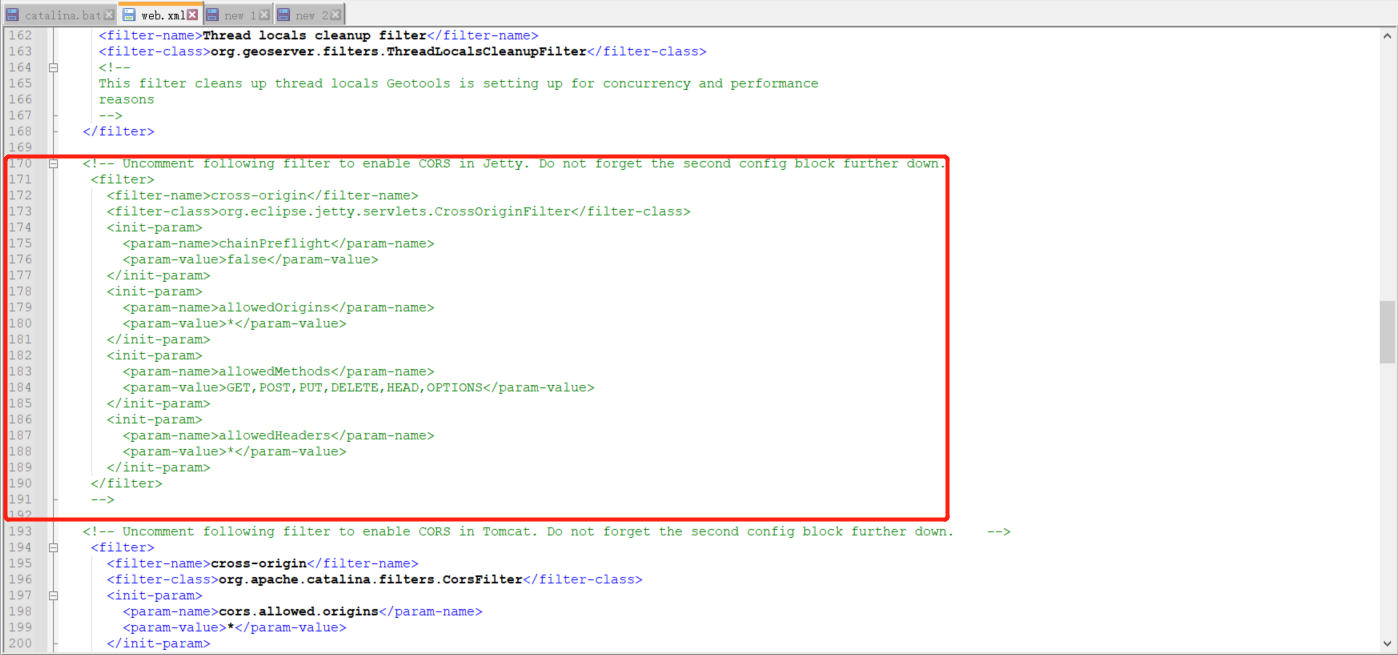Close the new 1 tab
This screenshot has width=1398, height=655.
265,15
